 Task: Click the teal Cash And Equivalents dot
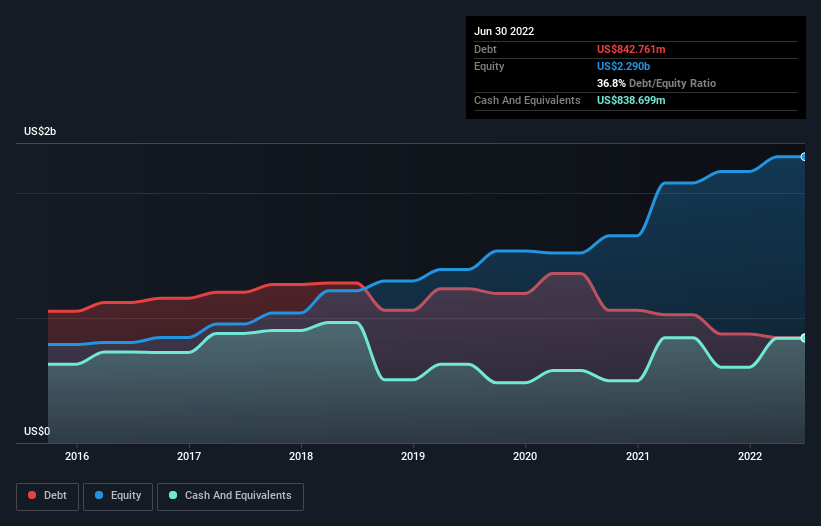coord(173,495)
